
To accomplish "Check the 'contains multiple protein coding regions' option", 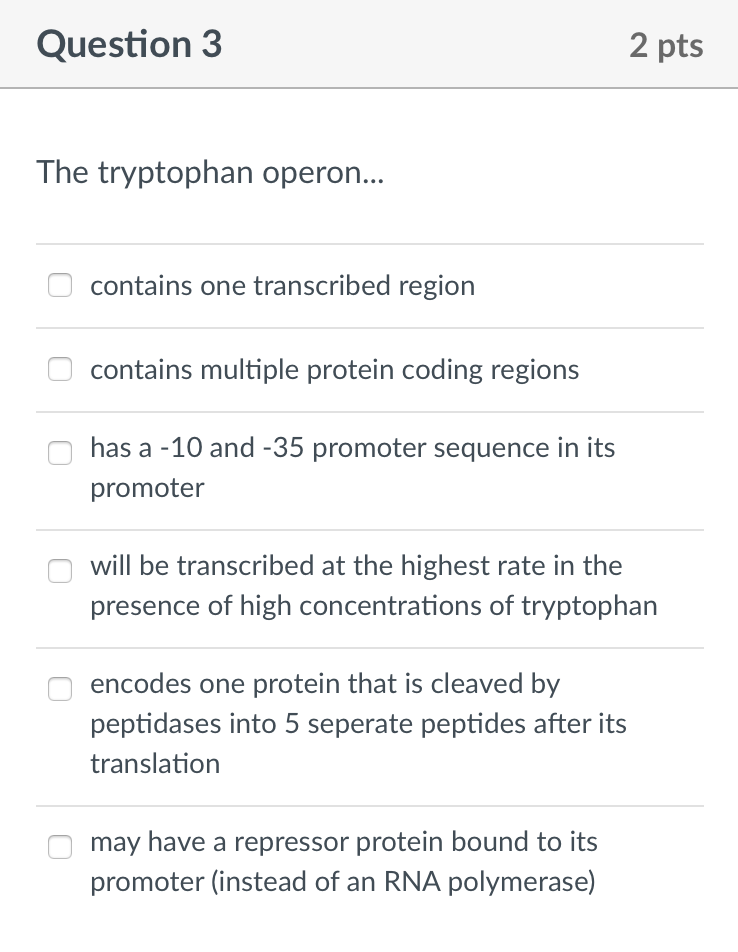I will coord(60,369).
